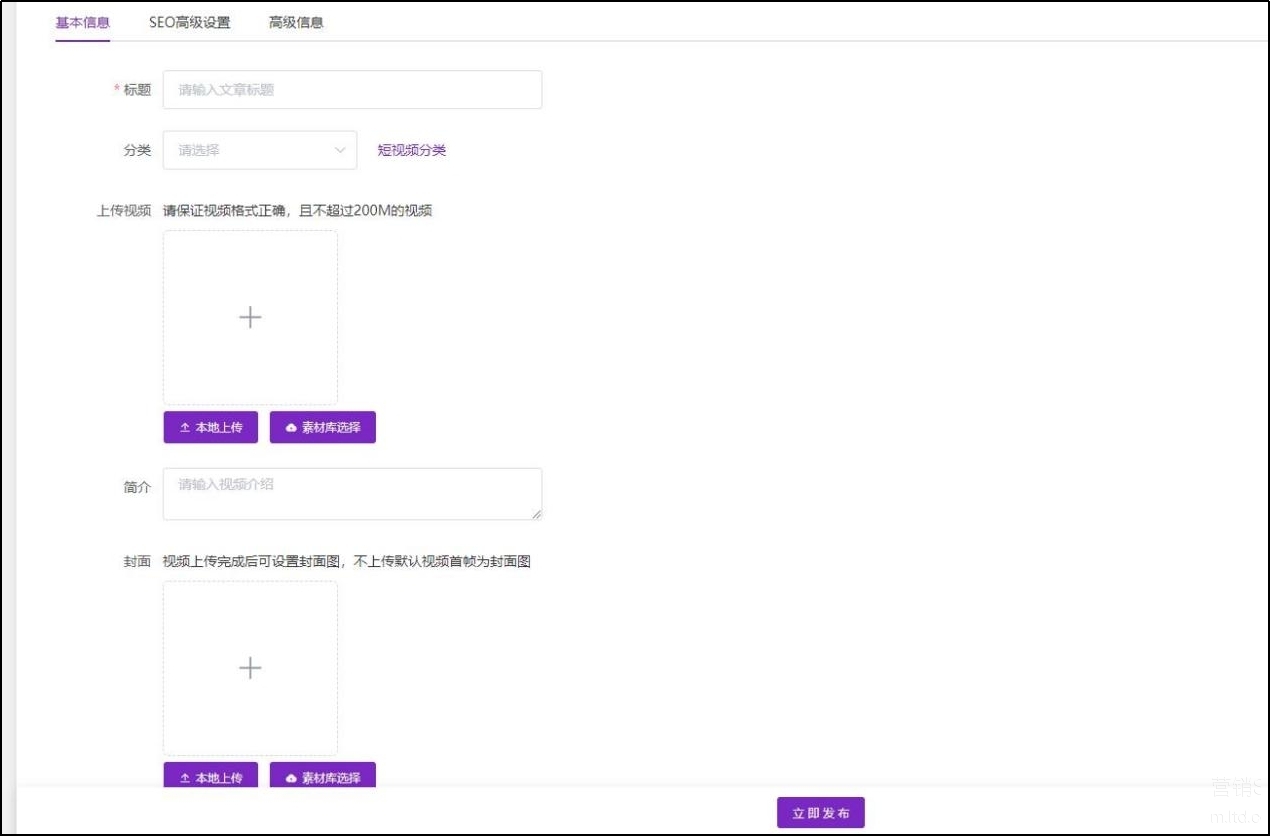Focus the 标题 article title input field
Image resolution: width=1271 pixels, height=836 pixels.
(352, 90)
